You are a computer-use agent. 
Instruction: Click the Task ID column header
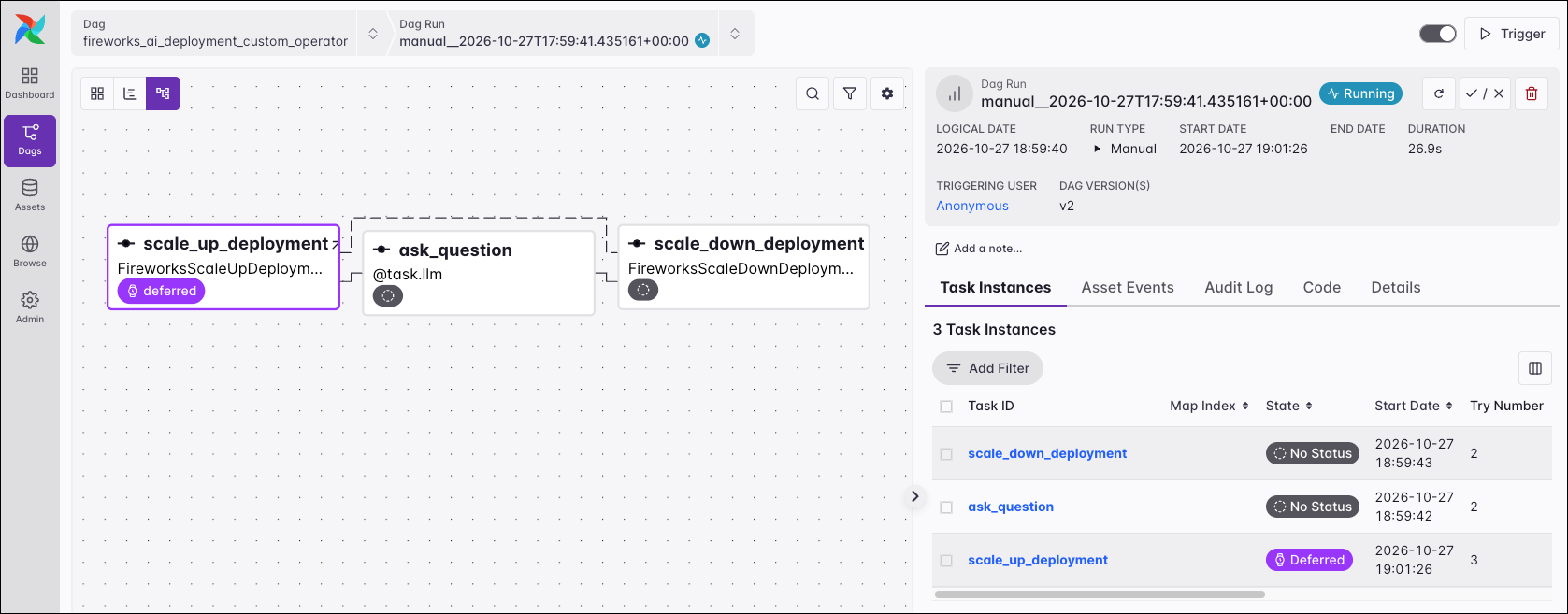991,406
